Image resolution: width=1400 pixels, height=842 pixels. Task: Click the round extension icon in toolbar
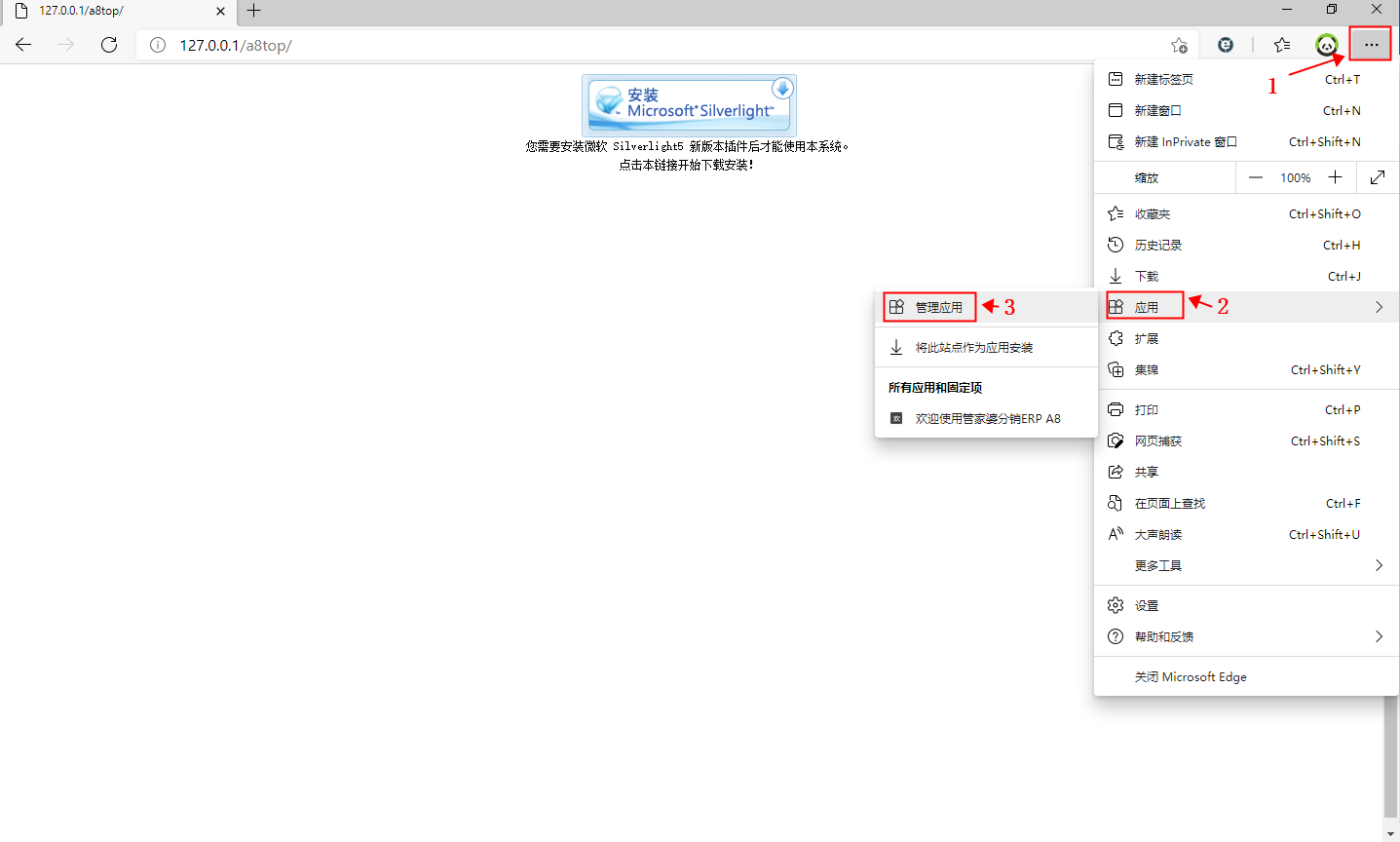[x=1226, y=45]
